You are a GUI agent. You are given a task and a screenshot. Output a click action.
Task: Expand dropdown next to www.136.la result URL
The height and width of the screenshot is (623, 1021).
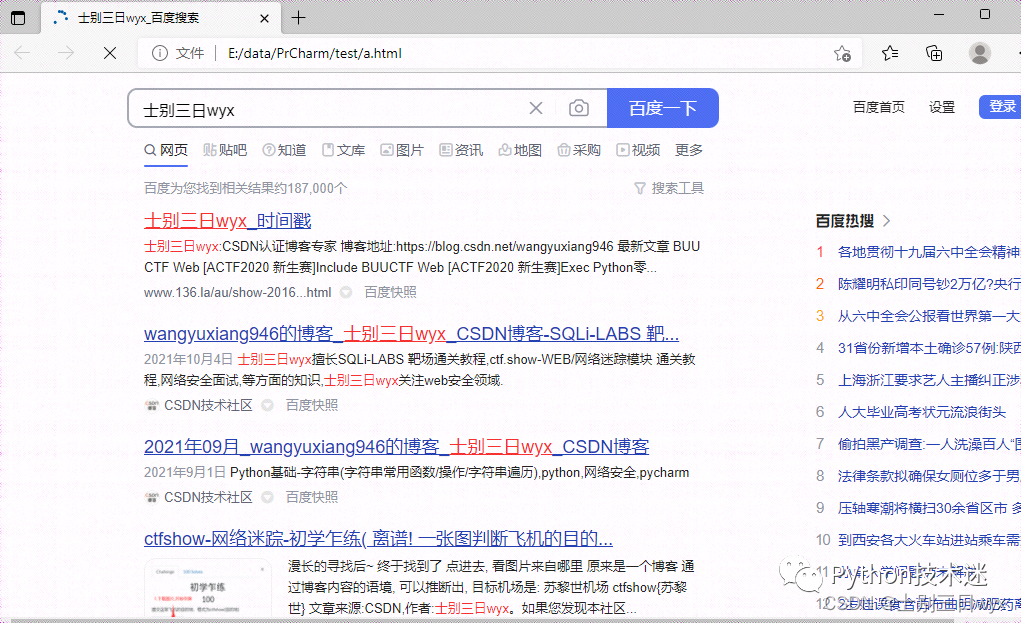click(x=346, y=292)
